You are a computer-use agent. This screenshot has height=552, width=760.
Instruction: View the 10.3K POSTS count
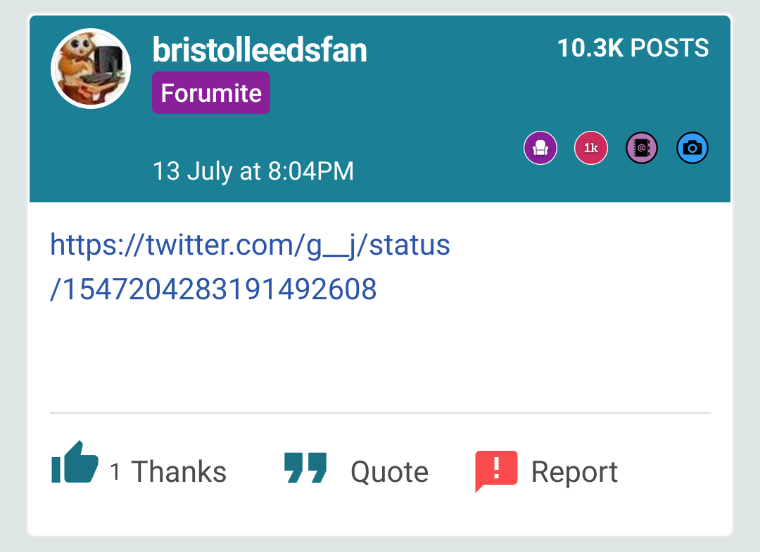pos(633,48)
